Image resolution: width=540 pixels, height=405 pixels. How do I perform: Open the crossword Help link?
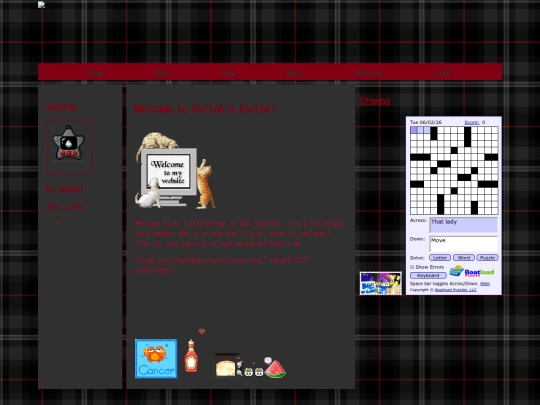[x=485, y=283]
